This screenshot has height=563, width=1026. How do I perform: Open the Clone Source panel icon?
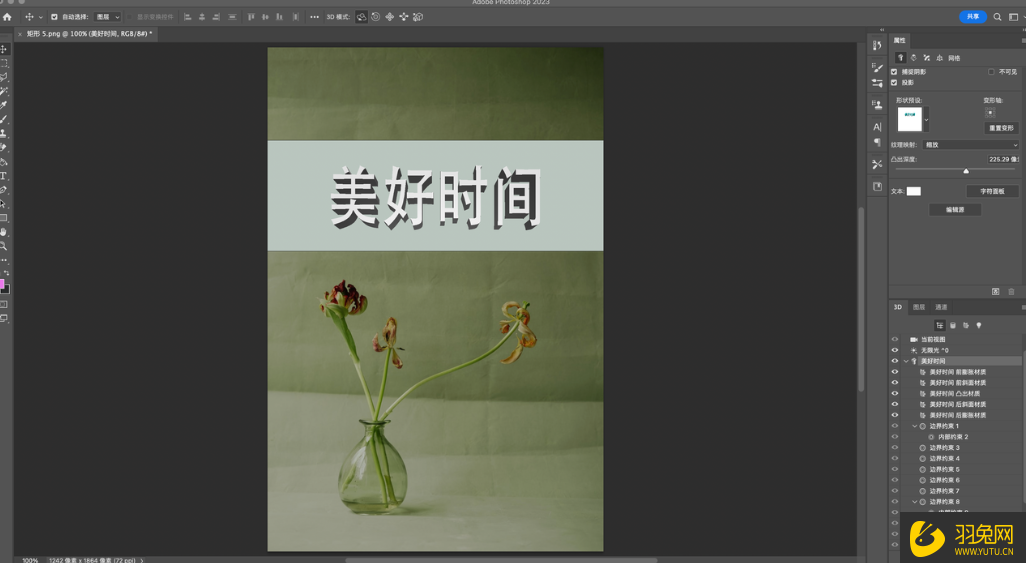coord(877,104)
